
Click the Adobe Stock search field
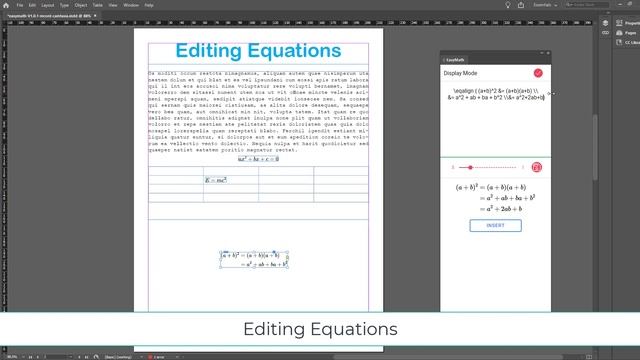pyautogui.click(x=587, y=5)
